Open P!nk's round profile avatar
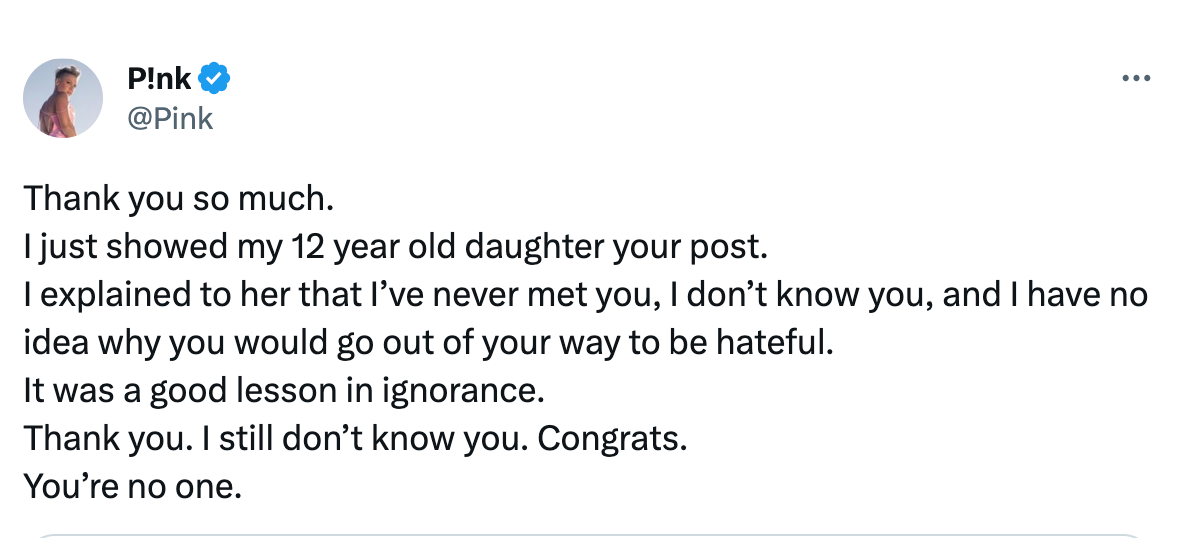 click(x=63, y=98)
